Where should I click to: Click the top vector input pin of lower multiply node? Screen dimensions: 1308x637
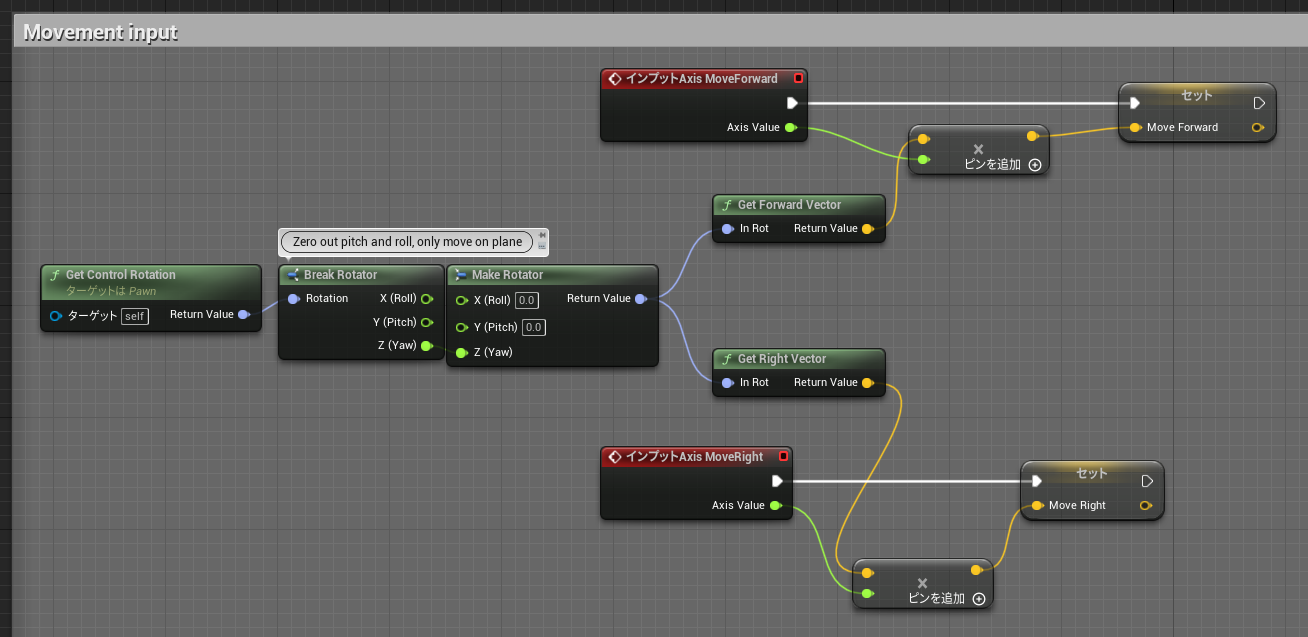pos(867,573)
